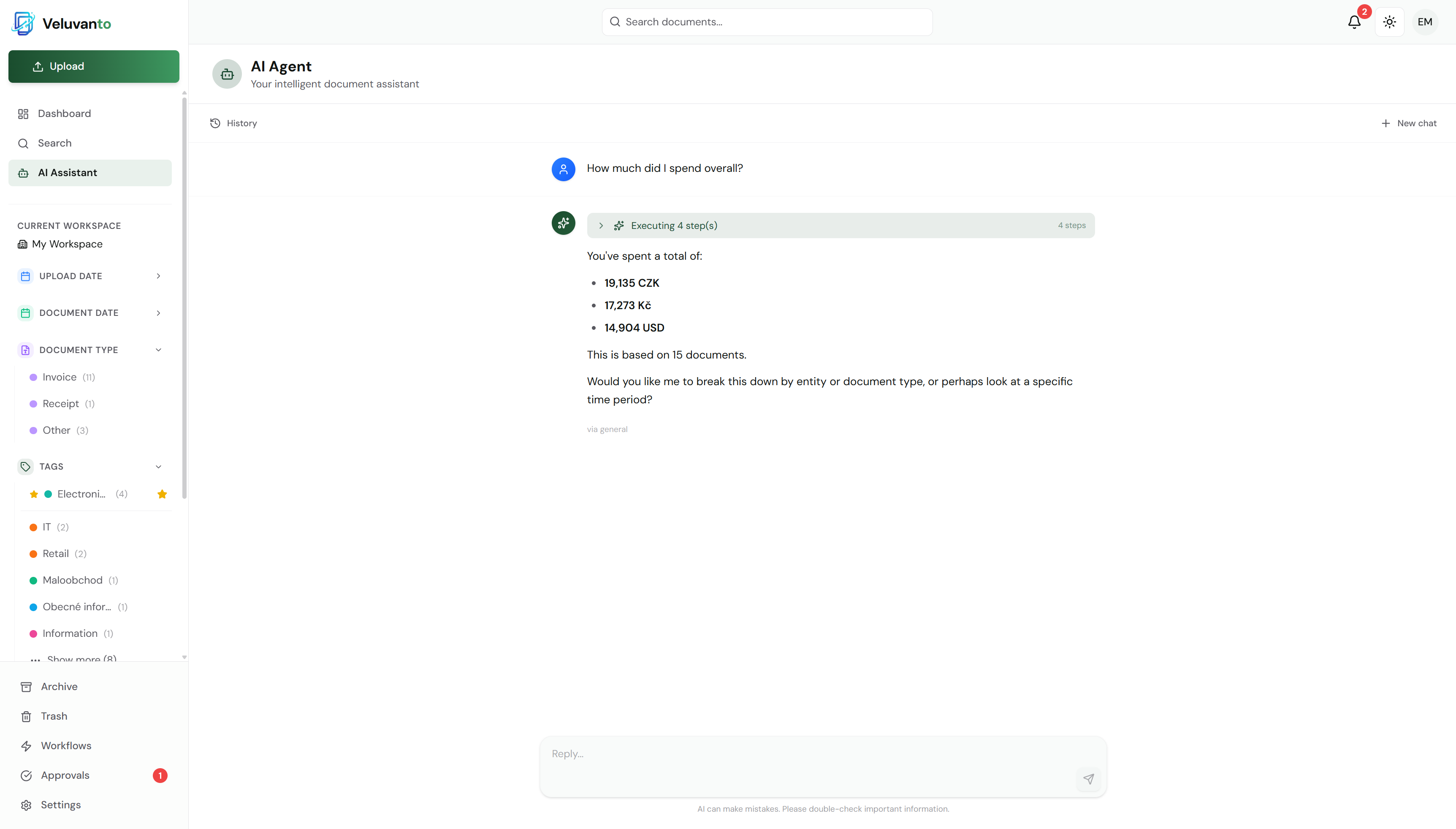Open the Search page from sidebar

(x=90, y=144)
